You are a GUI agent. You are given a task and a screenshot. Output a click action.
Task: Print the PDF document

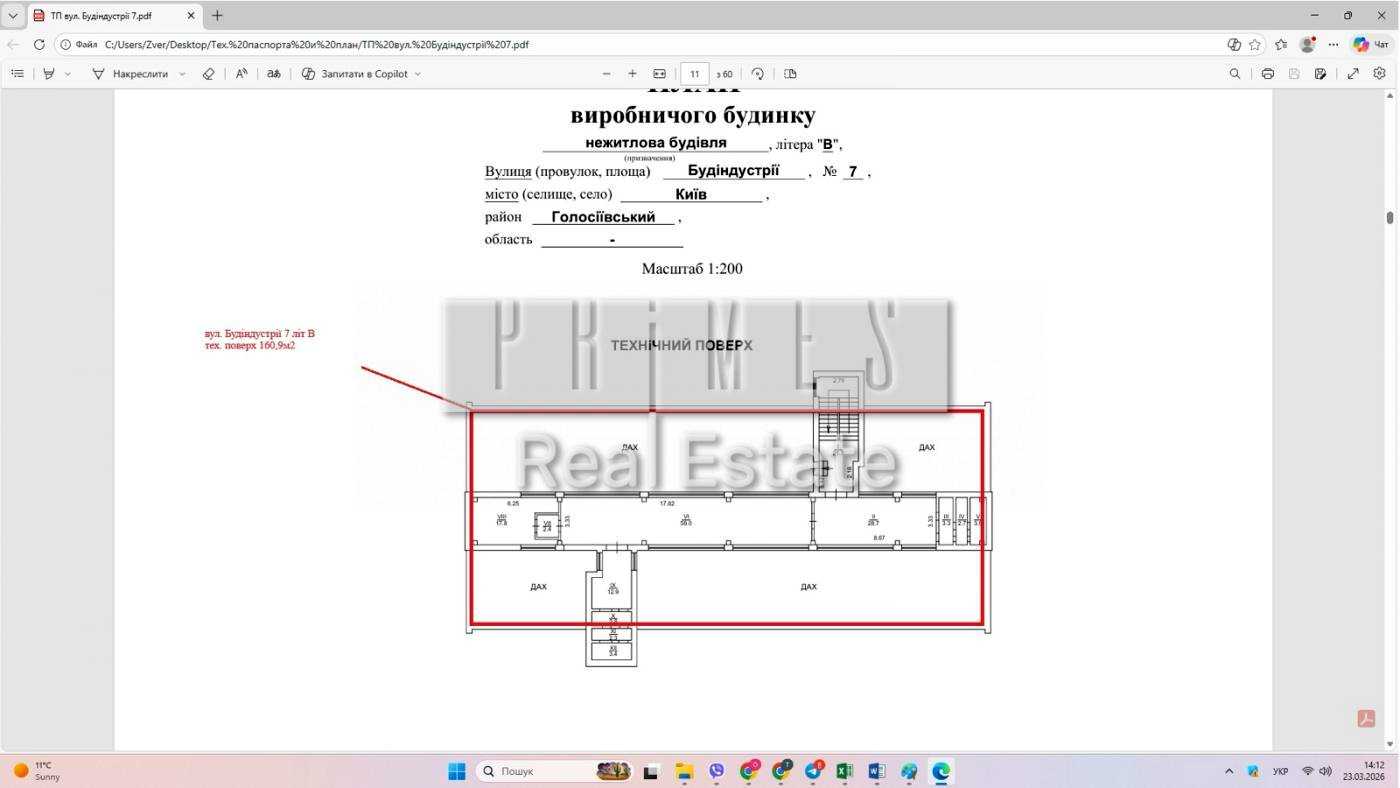1268,74
